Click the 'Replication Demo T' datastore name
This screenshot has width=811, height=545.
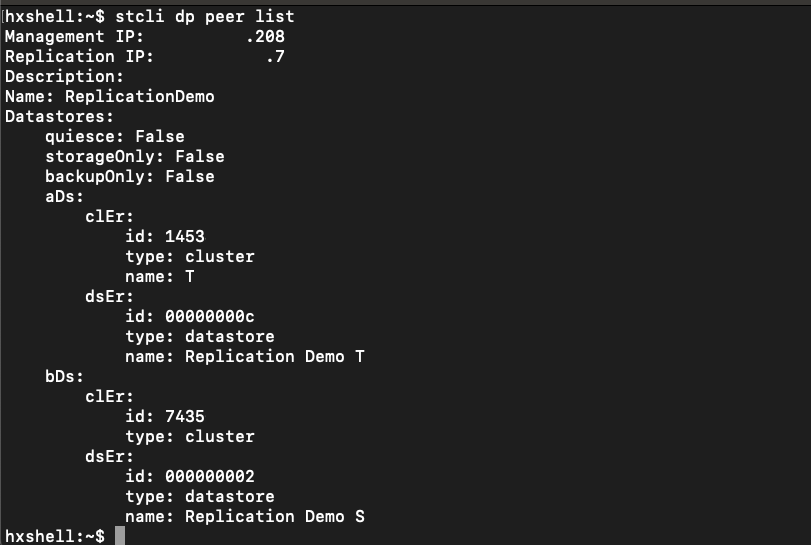(275, 356)
